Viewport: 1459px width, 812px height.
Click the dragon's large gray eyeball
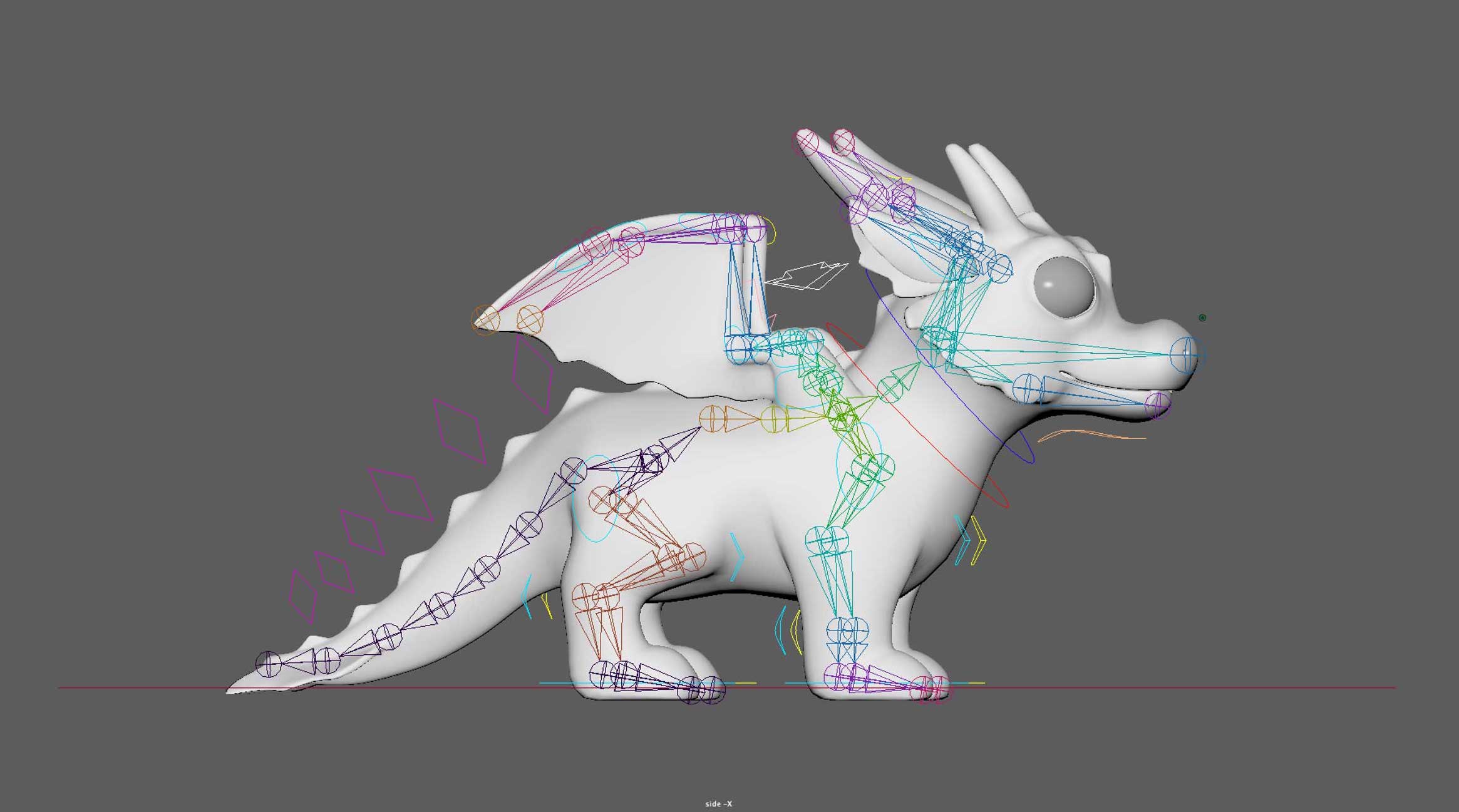pyautogui.click(x=1064, y=287)
